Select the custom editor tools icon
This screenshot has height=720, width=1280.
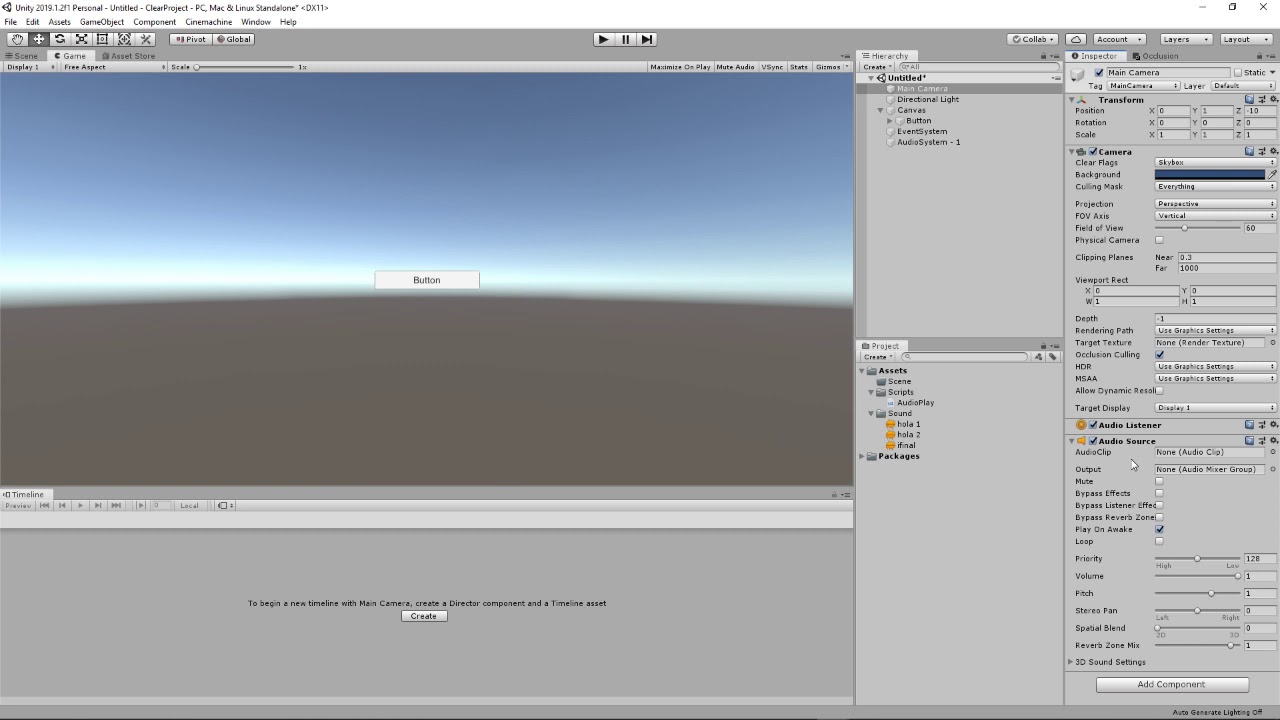point(146,39)
